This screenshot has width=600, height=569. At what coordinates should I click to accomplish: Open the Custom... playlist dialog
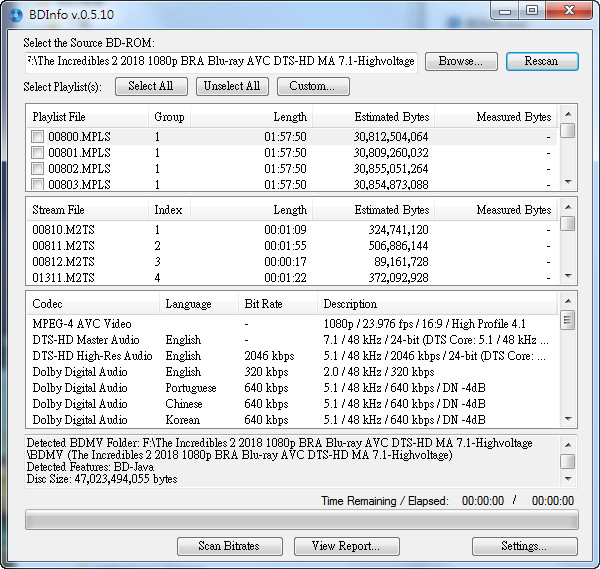[x=313, y=86]
